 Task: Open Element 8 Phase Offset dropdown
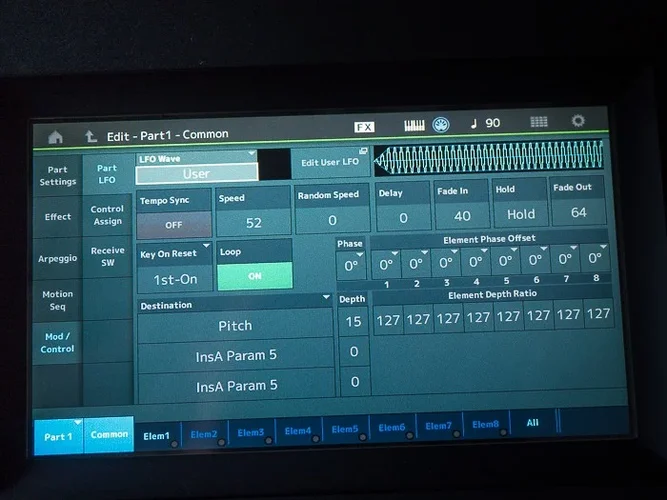coord(595,257)
